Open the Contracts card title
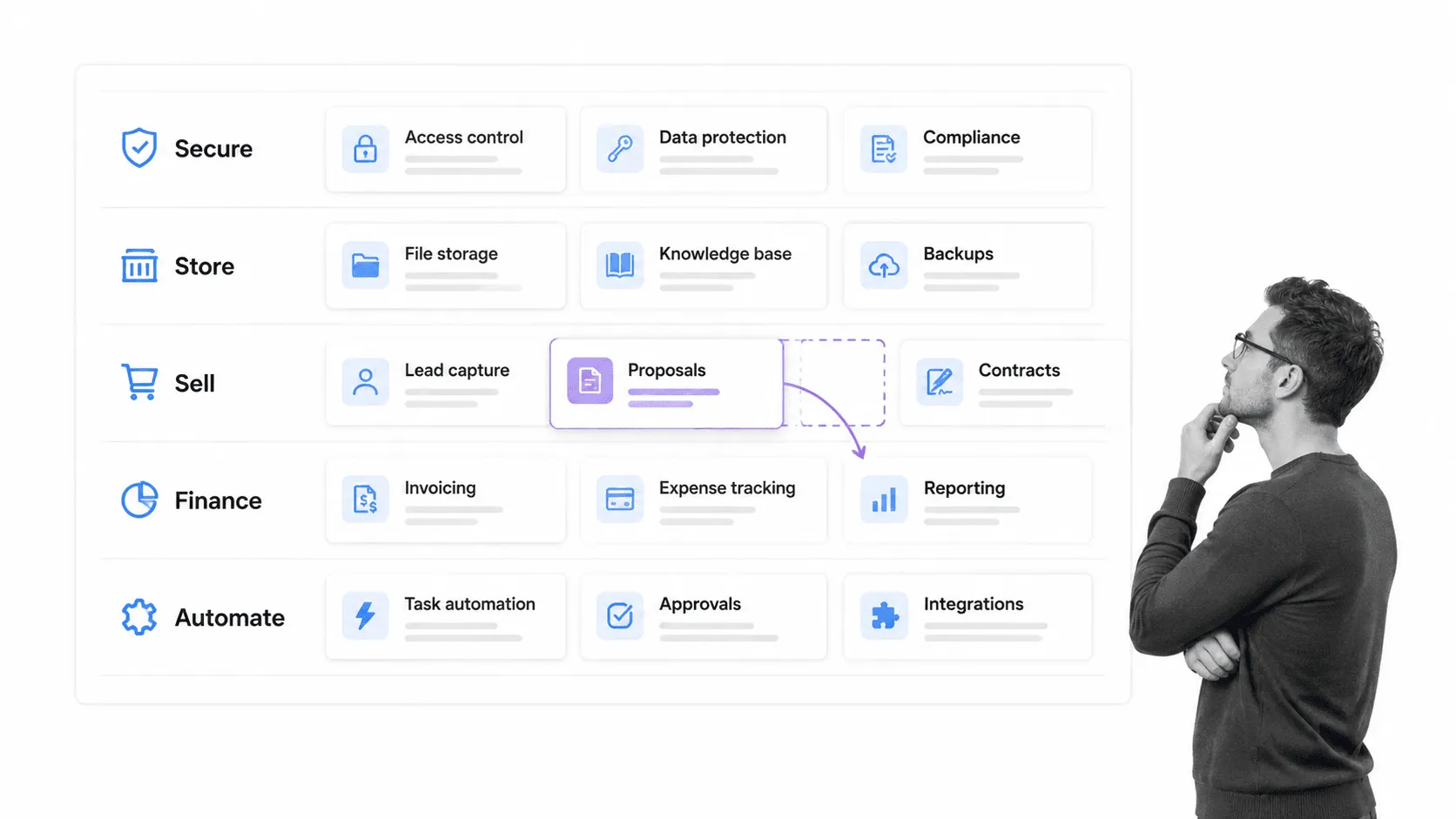Viewport: 1456px width, 819px height. [x=1020, y=371]
